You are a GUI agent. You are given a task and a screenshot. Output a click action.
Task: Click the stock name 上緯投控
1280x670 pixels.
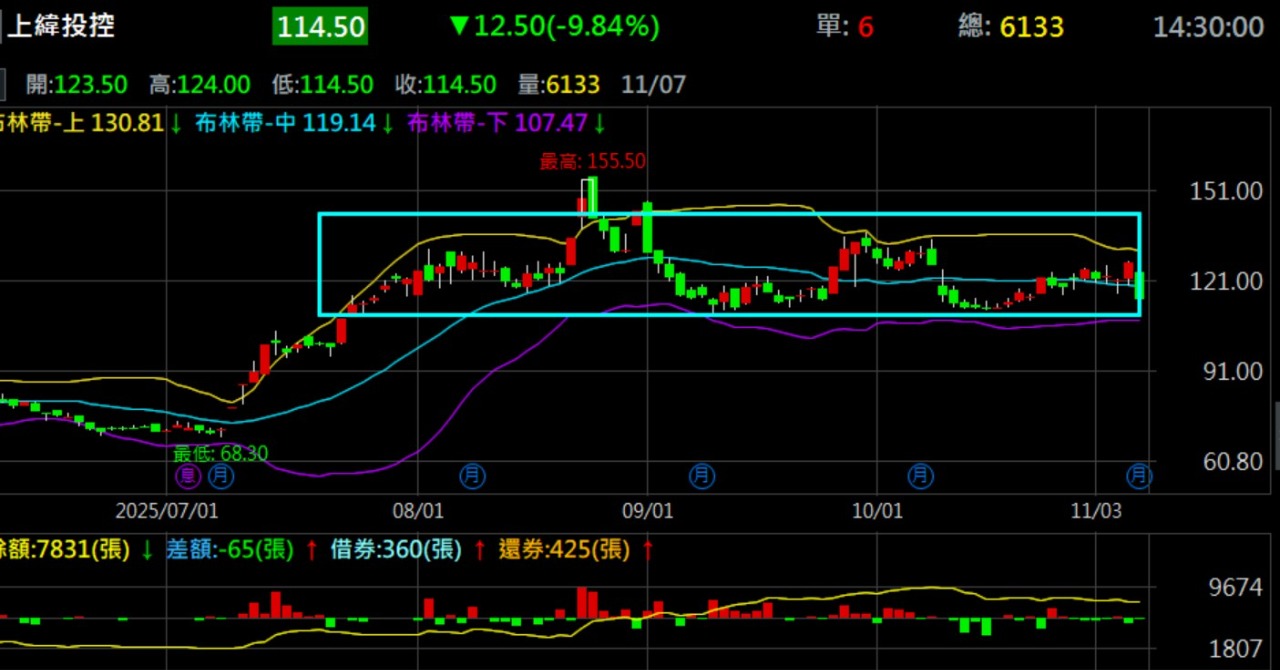pyautogui.click(x=61, y=26)
